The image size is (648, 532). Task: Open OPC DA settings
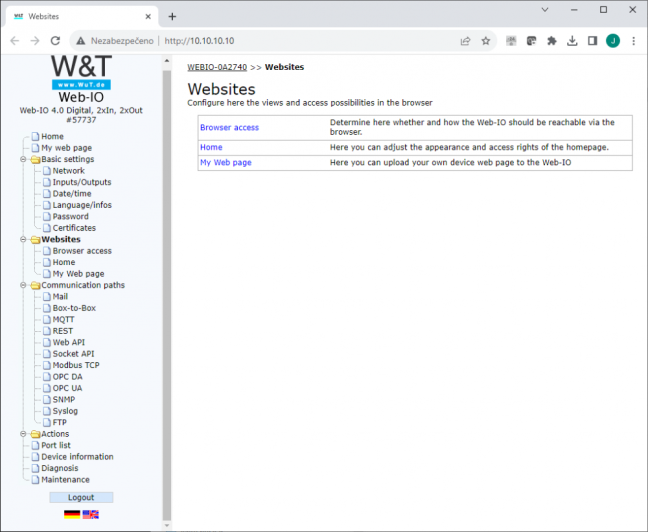click(68, 377)
